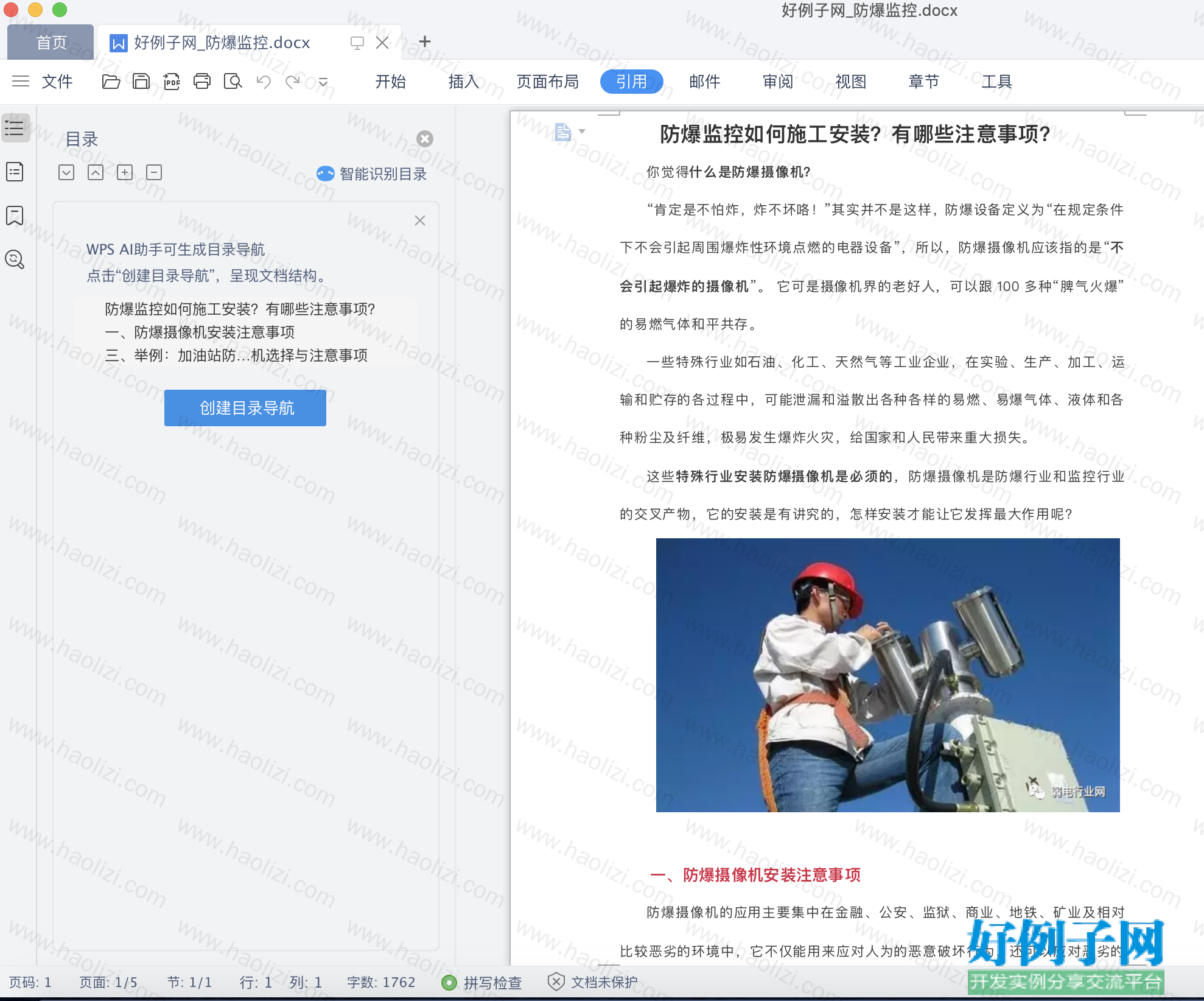Viewport: 1204px width, 1001px height.
Task: Click 列: 1 in status bar
Action: pos(306,982)
